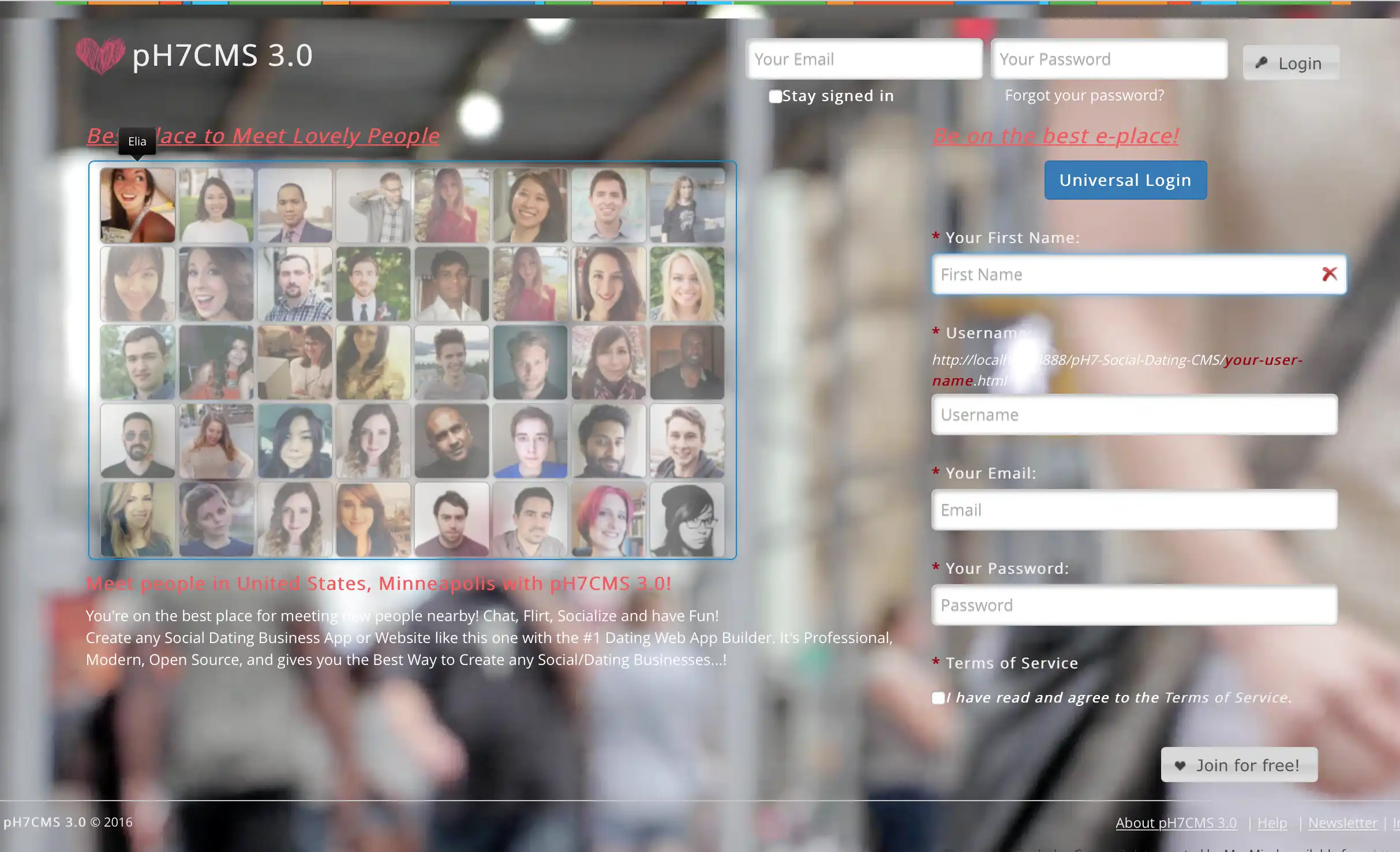Click the Be on the best e-place link
Screen dimensions: 1400x852
(x=1053, y=134)
